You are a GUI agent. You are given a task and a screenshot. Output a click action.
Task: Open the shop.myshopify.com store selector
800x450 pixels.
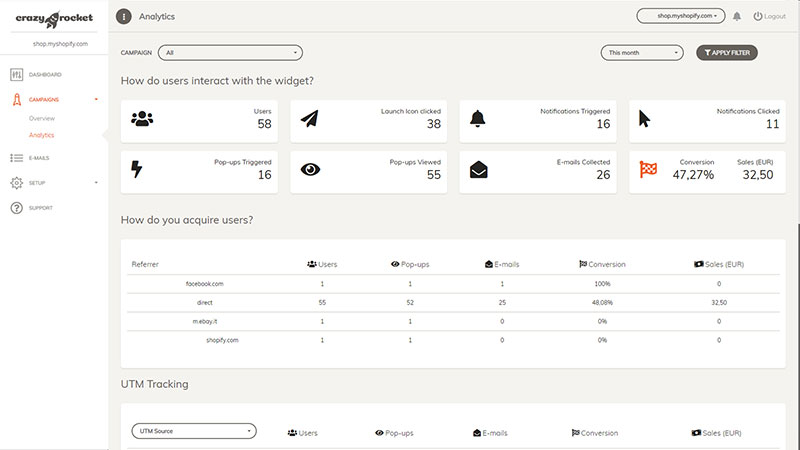coord(680,16)
